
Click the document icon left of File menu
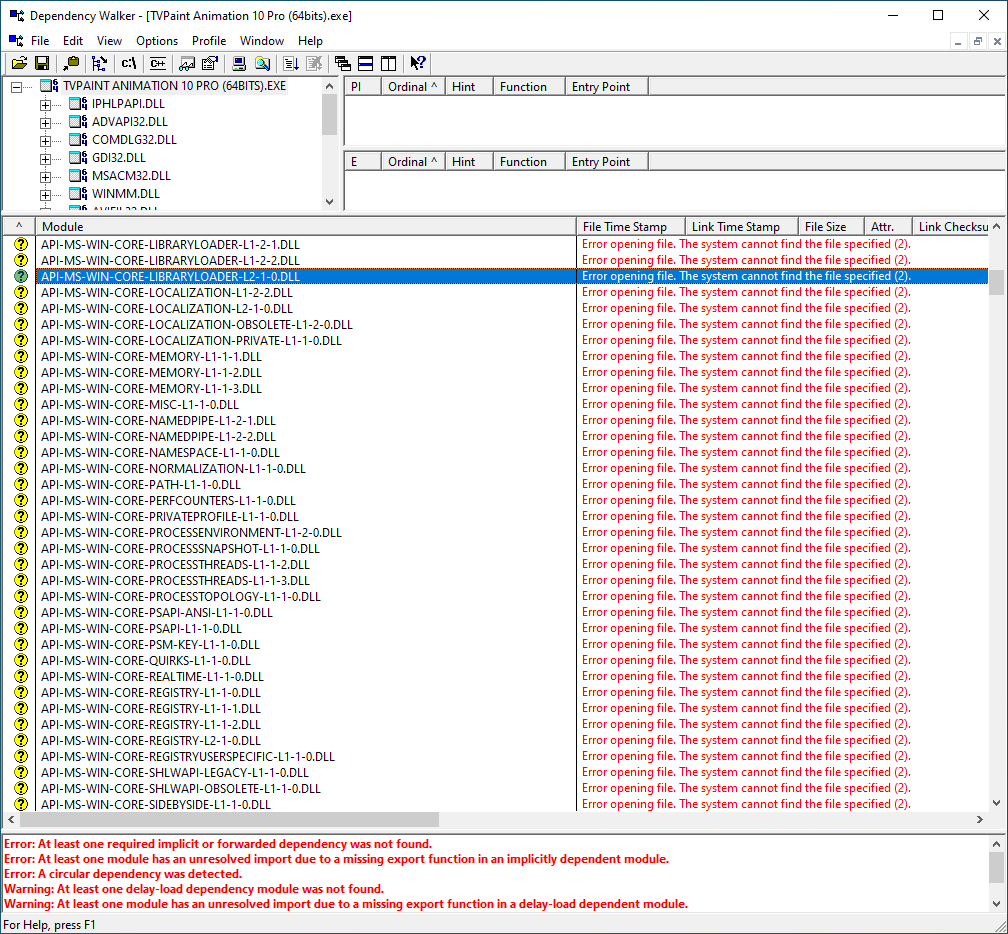tap(16, 40)
